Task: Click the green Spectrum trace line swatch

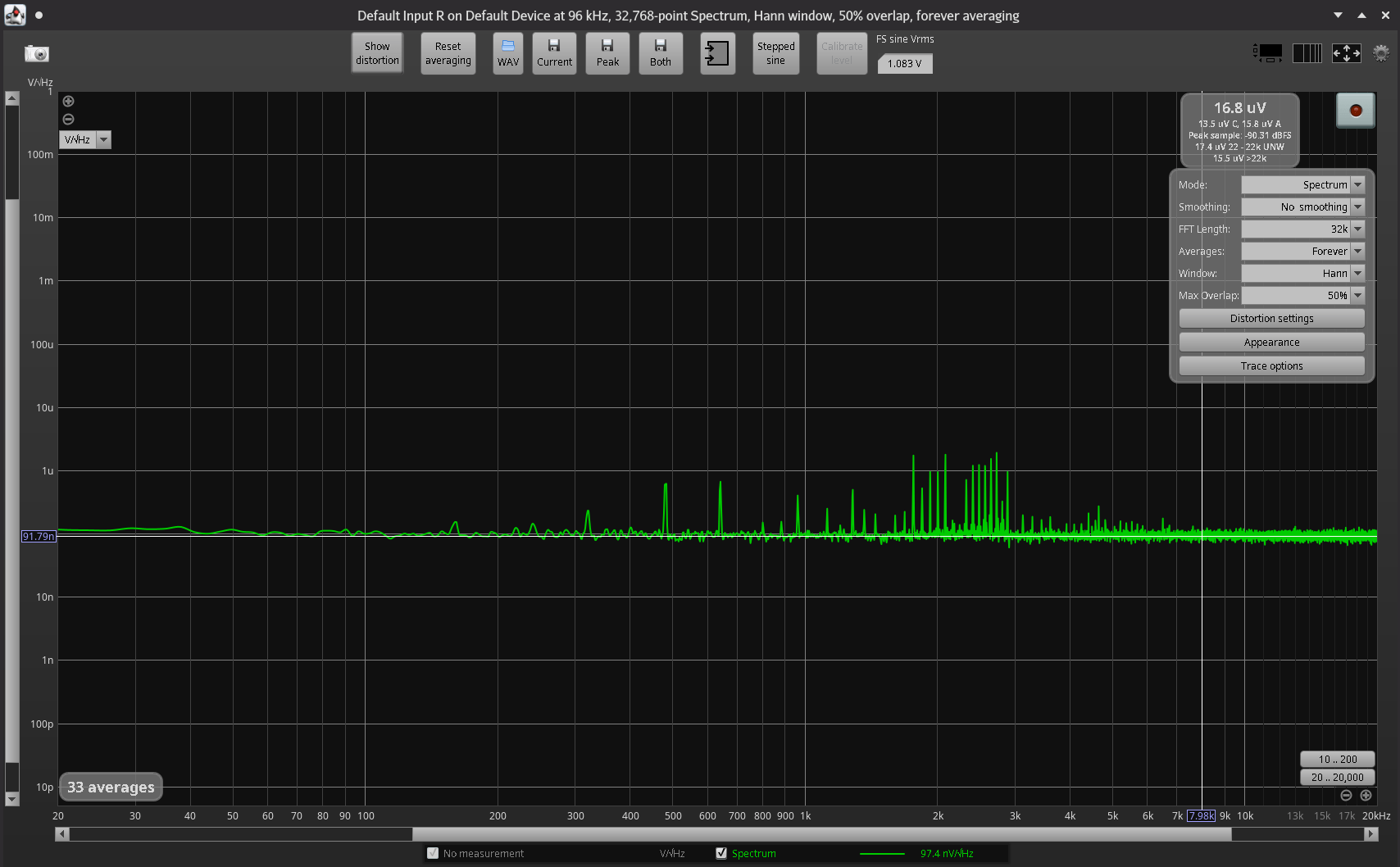Action: [x=882, y=854]
